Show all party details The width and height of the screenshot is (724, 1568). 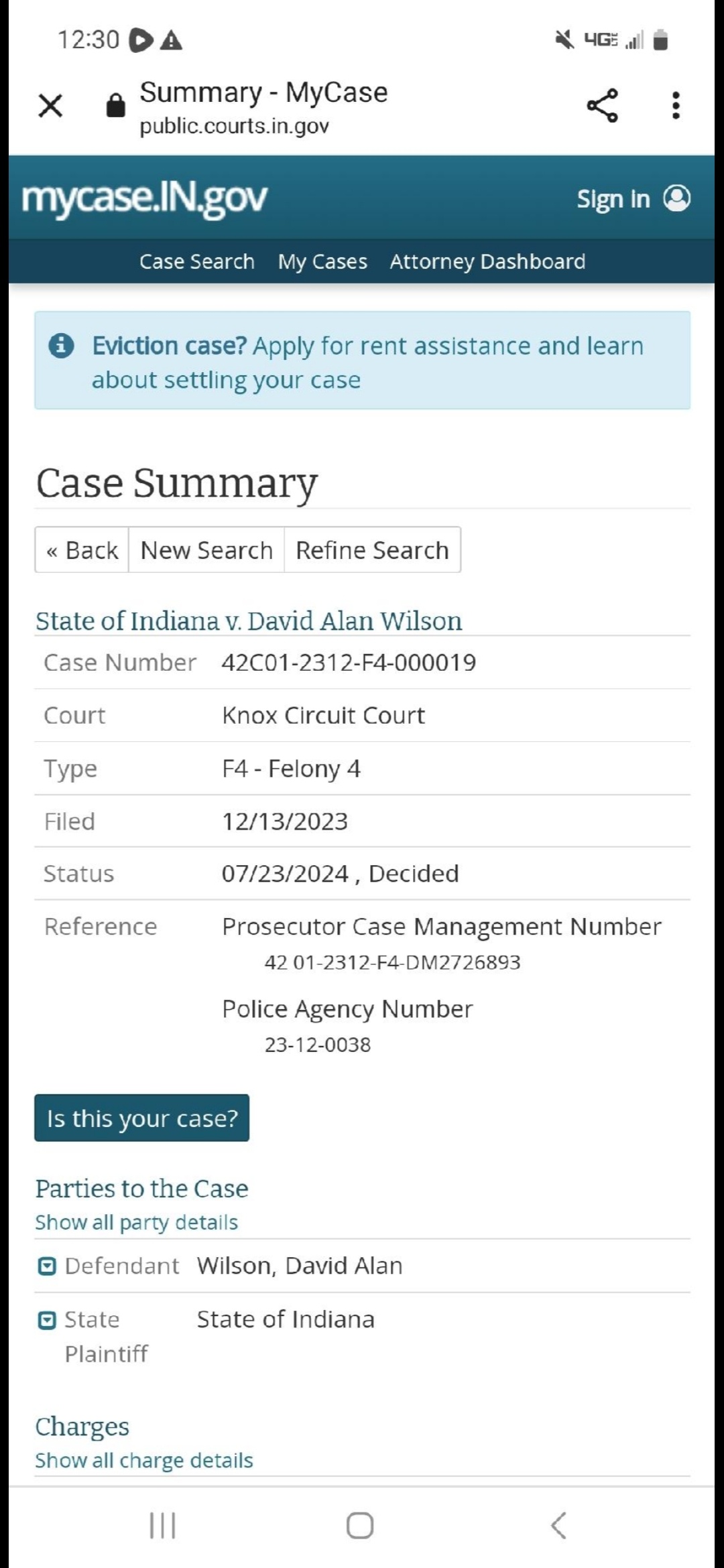(x=137, y=1222)
